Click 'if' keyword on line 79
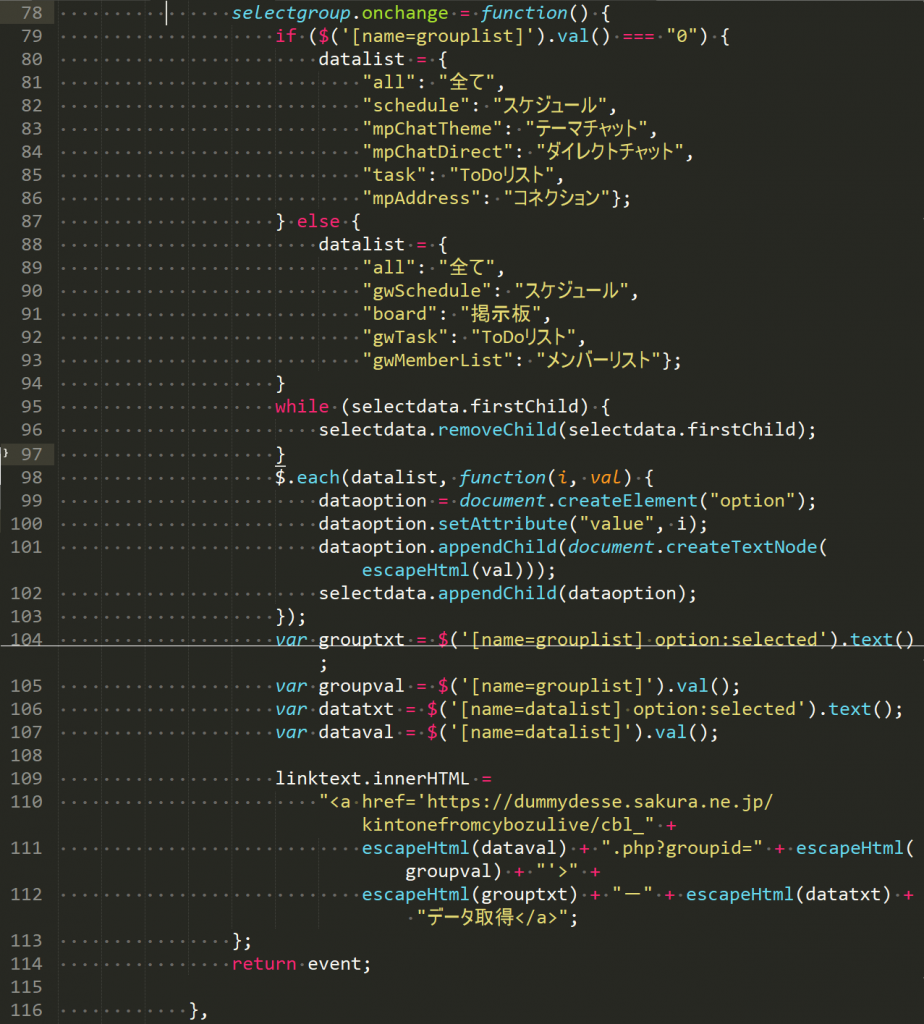This screenshot has height=1024, width=924. [286, 36]
